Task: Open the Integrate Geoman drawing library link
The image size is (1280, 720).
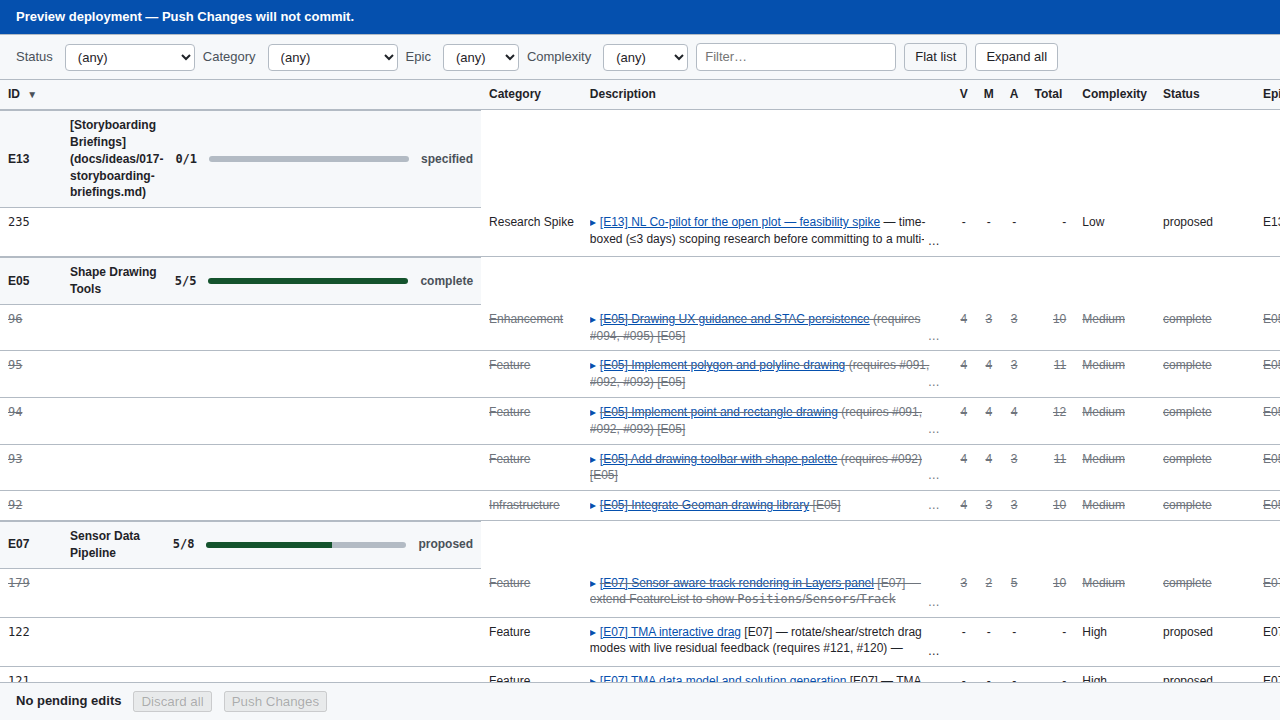Action: click(x=704, y=505)
